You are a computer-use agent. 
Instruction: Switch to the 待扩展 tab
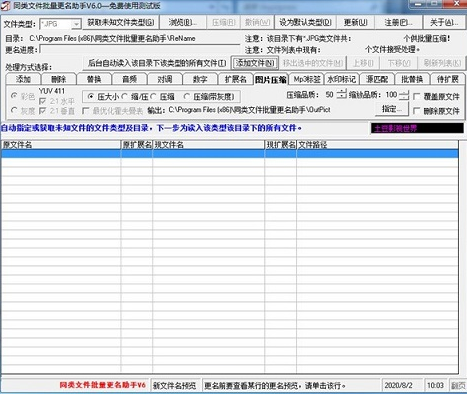(x=447, y=79)
